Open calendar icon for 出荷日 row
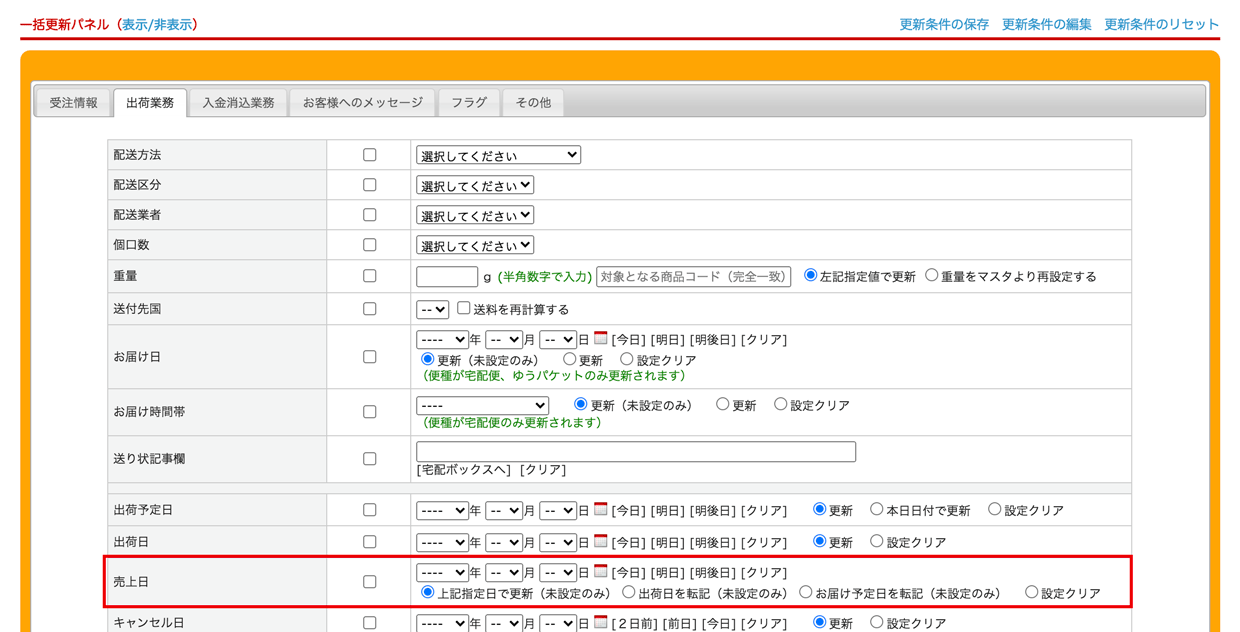The height and width of the screenshot is (632, 1240). (x=600, y=541)
